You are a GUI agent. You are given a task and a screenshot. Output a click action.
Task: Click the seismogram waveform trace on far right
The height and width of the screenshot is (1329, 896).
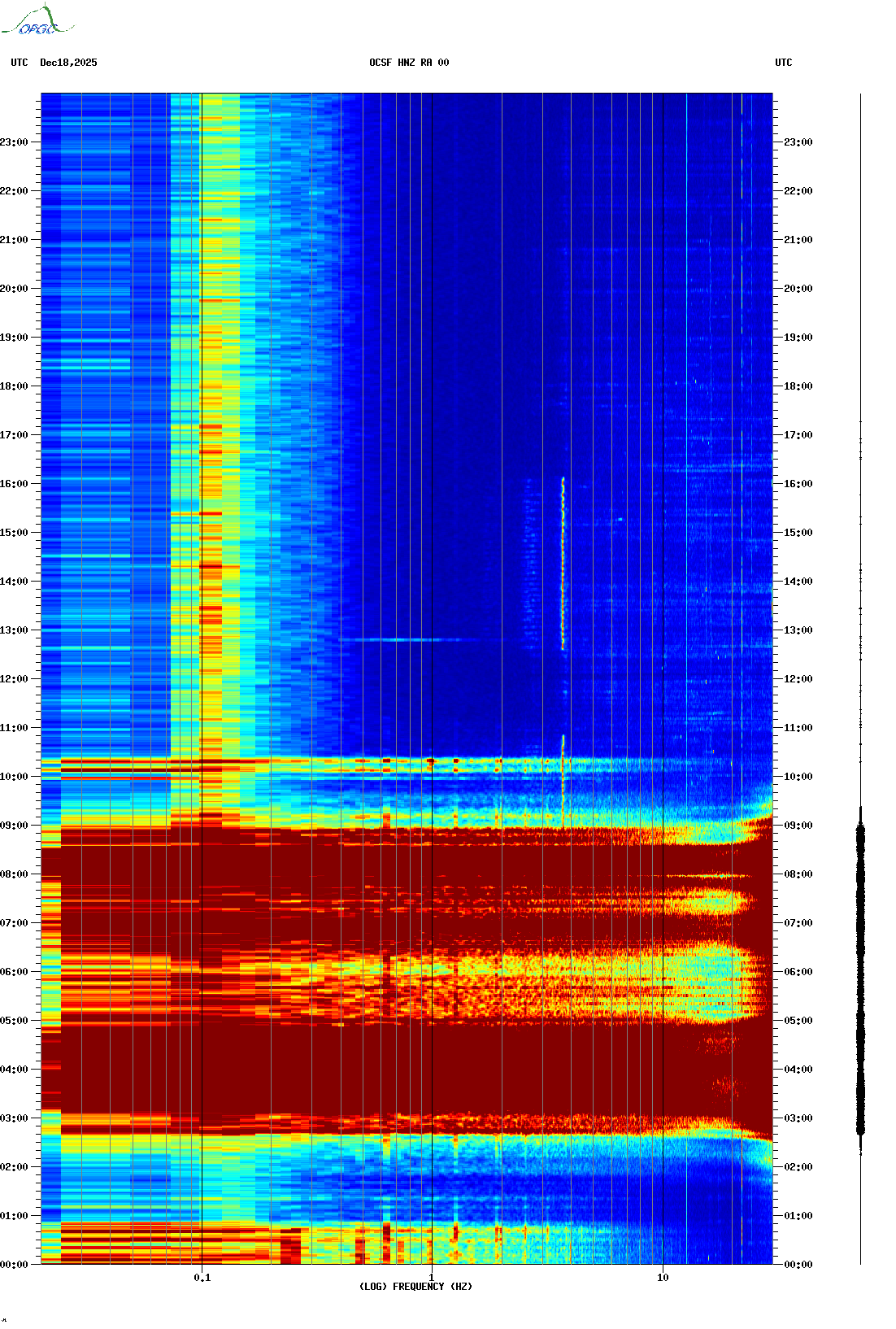pyautogui.click(x=860, y=976)
